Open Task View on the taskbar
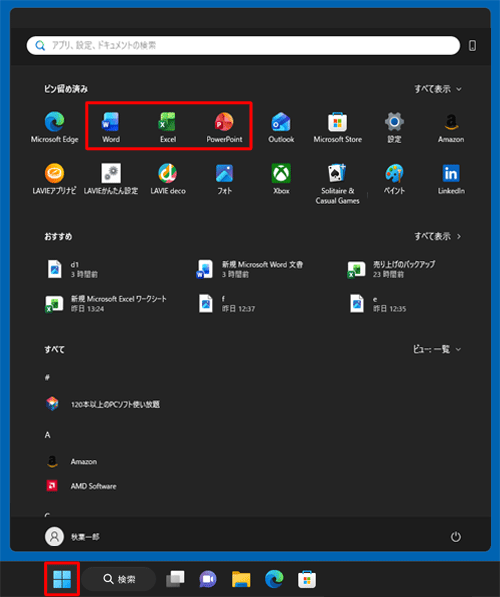This screenshot has width=500, height=597. pyautogui.click(x=175, y=579)
